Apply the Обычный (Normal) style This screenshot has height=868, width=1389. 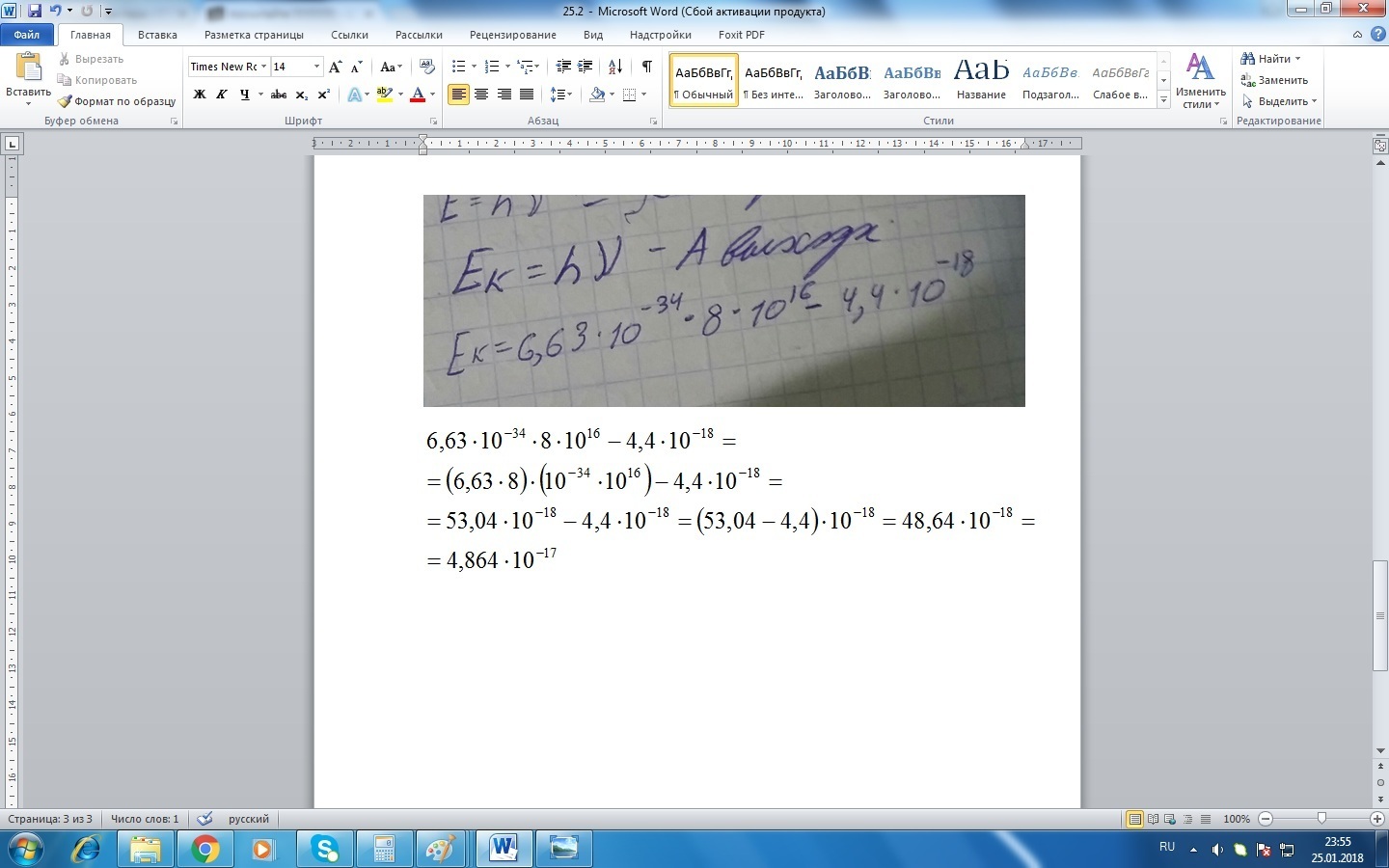click(704, 80)
